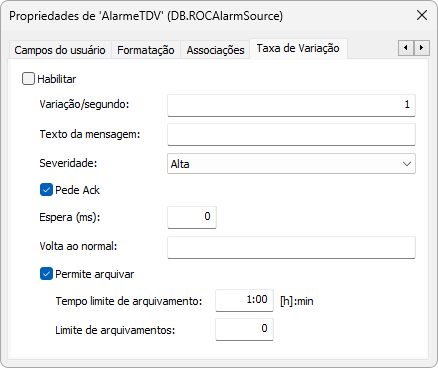
Task: Click the Limite de arquivamentos field
Action: [x=244, y=329]
